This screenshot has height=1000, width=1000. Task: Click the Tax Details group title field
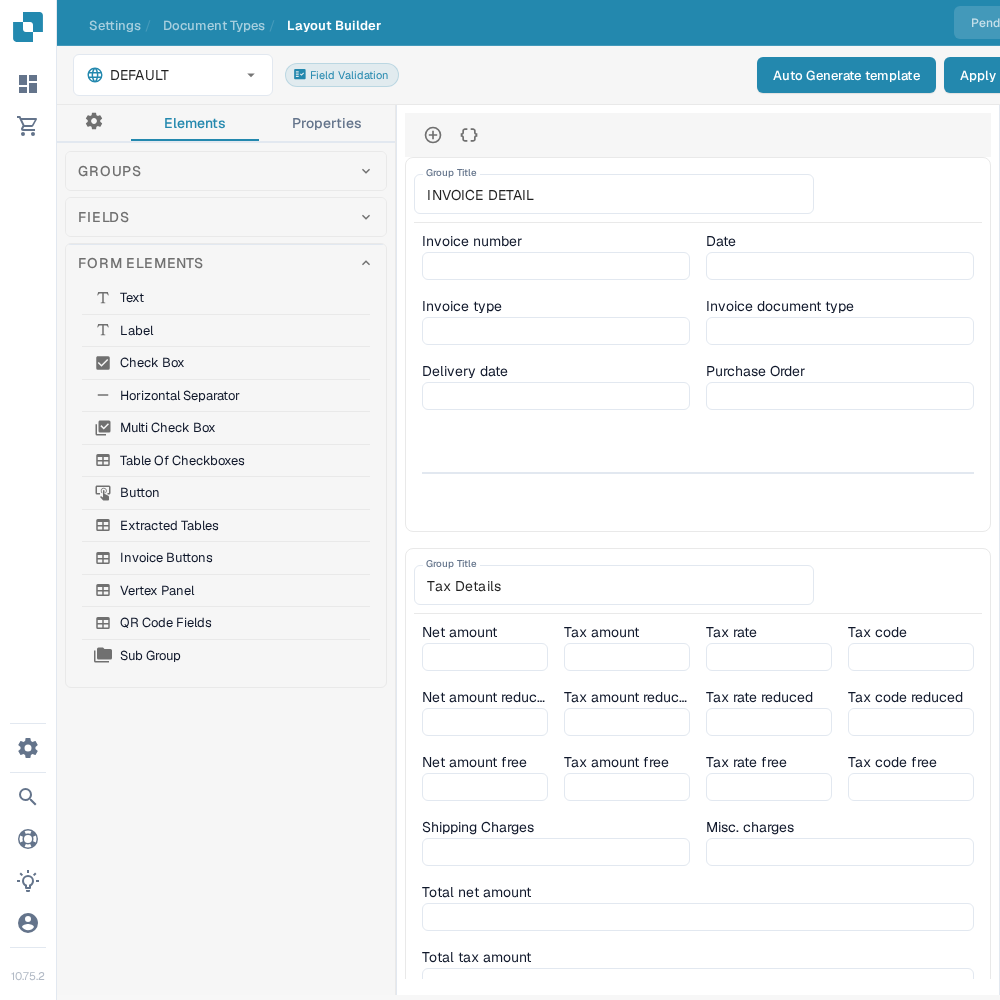(x=614, y=585)
